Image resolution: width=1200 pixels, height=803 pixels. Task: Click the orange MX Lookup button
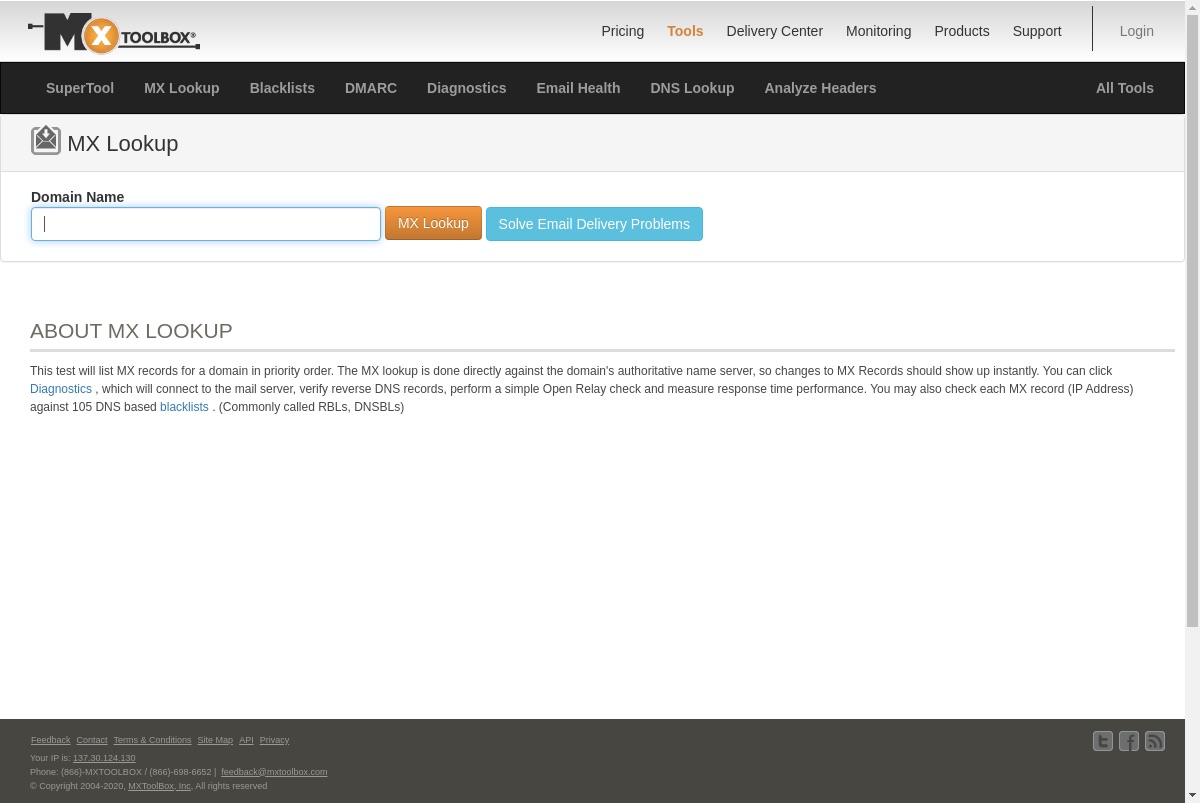click(433, 223)
